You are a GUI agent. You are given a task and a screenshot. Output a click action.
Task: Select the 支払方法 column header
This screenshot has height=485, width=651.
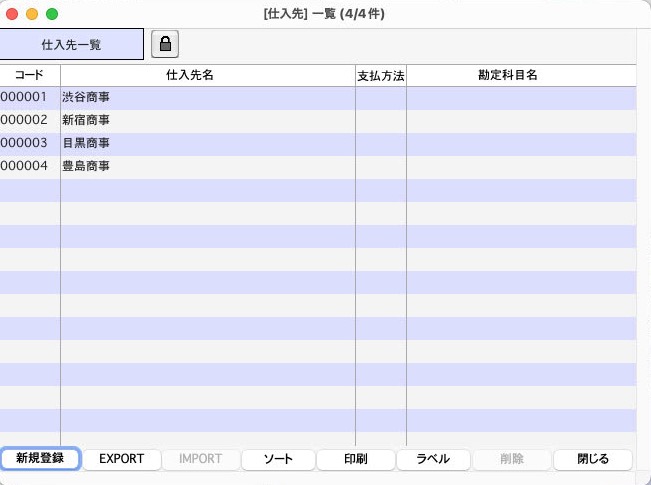click(381, 75)
